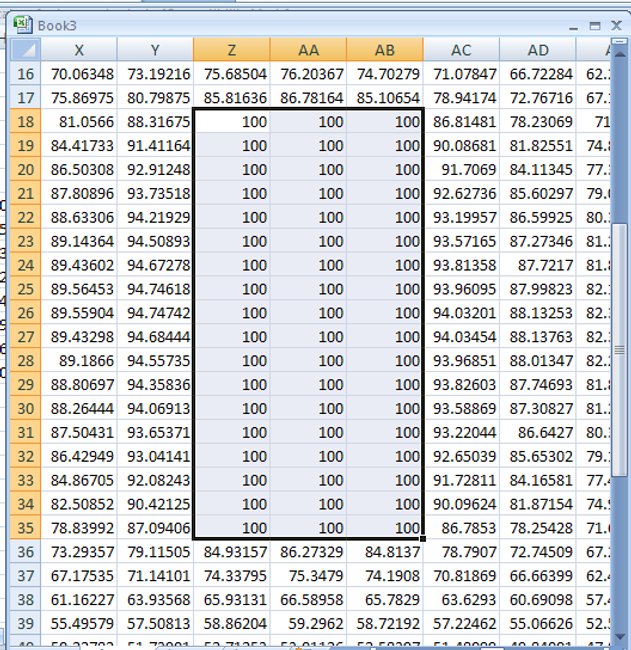Close the Book3 workbook window
The image size is (631, 650).
[x=617, y=25]
